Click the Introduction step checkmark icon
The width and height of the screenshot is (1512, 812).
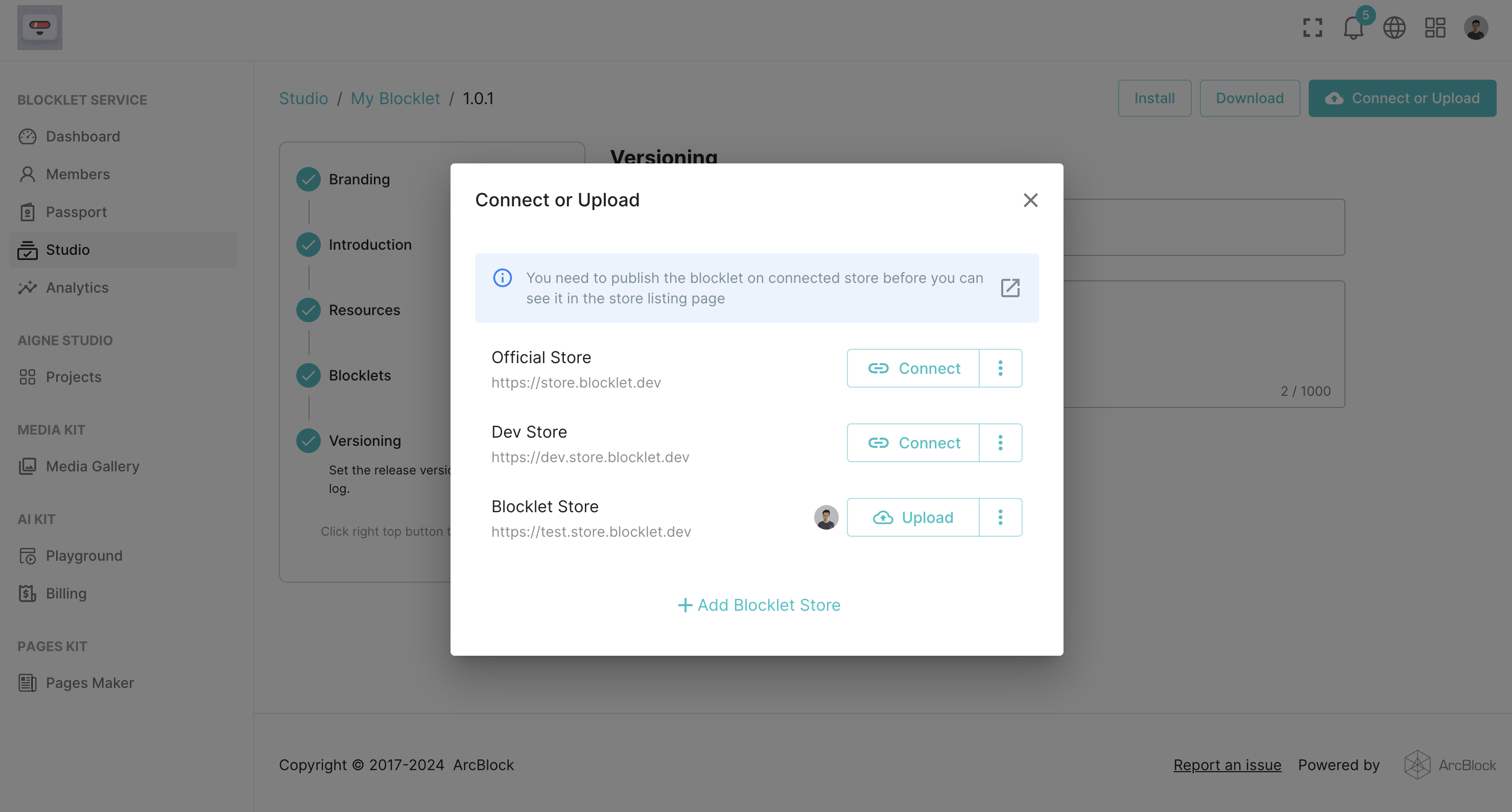click(x=308, y=245)
